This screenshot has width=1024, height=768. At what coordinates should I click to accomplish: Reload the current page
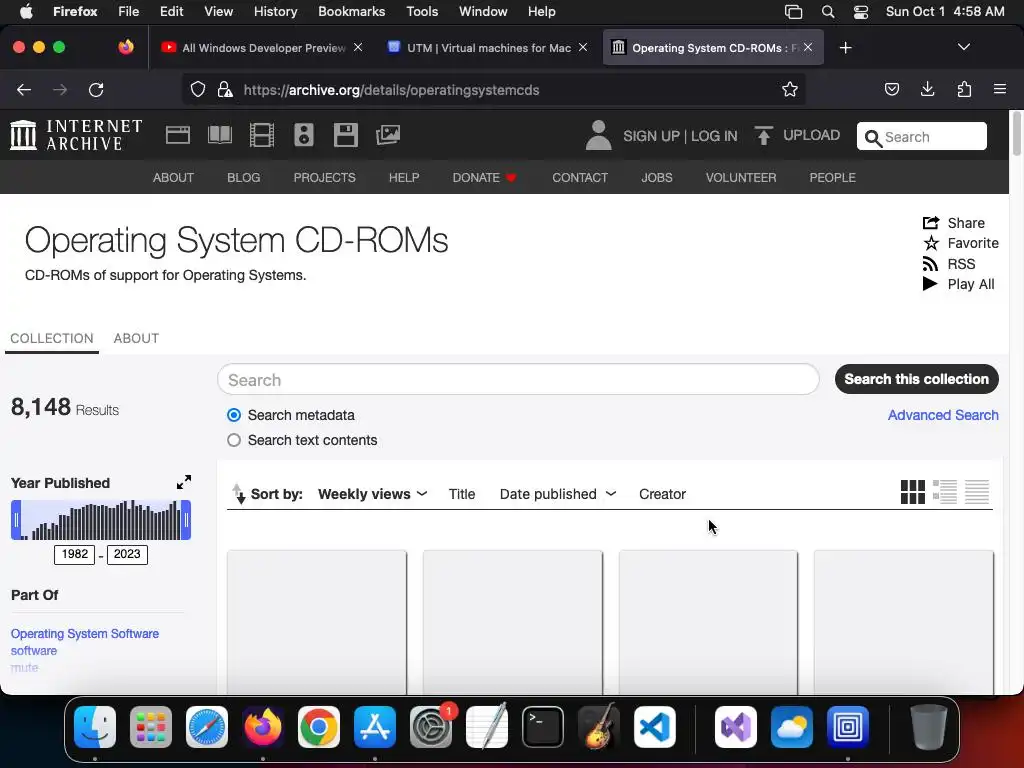(96, 89)
